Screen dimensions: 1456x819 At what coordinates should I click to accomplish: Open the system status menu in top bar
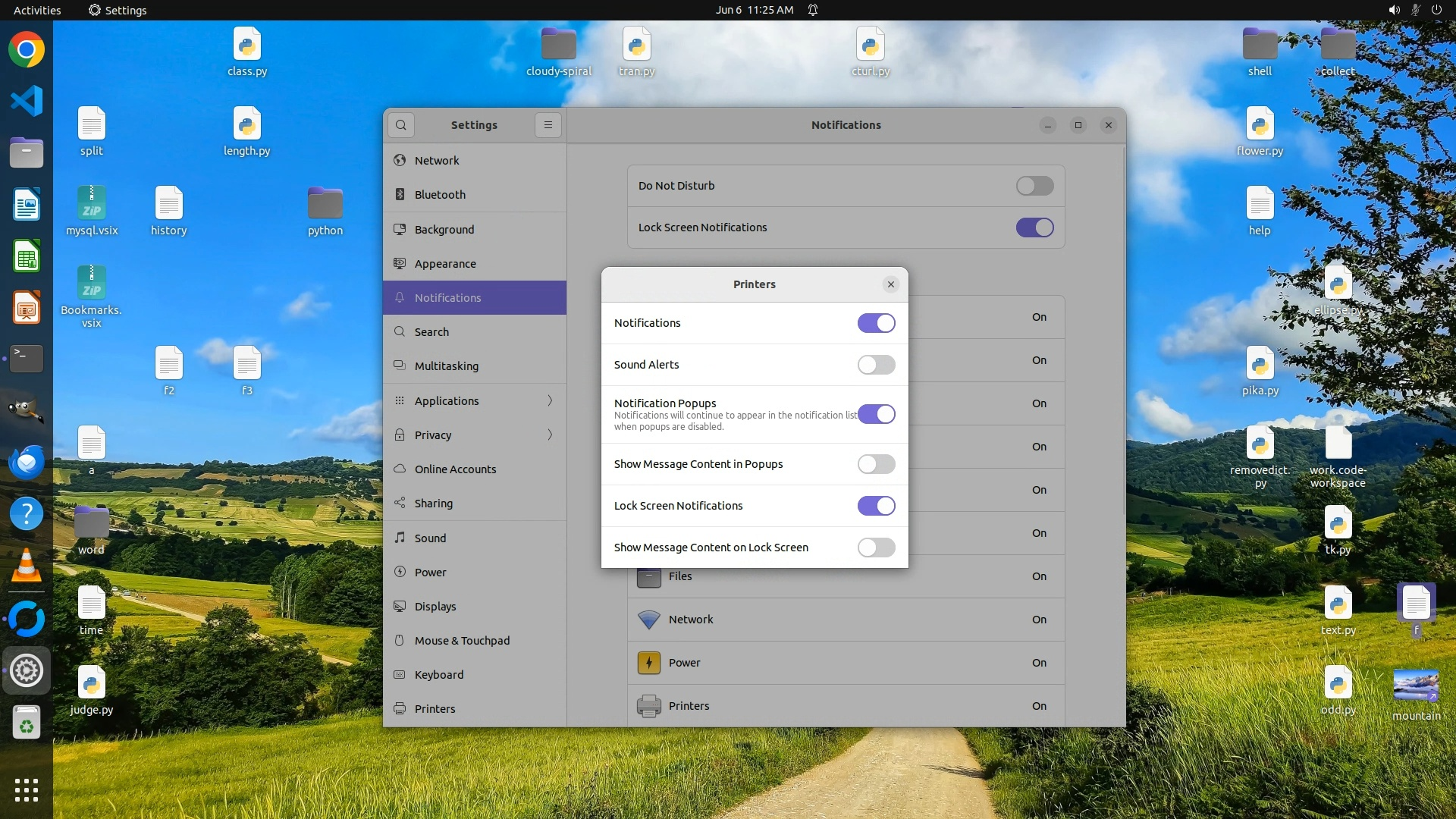click(x=1414, y=10)
